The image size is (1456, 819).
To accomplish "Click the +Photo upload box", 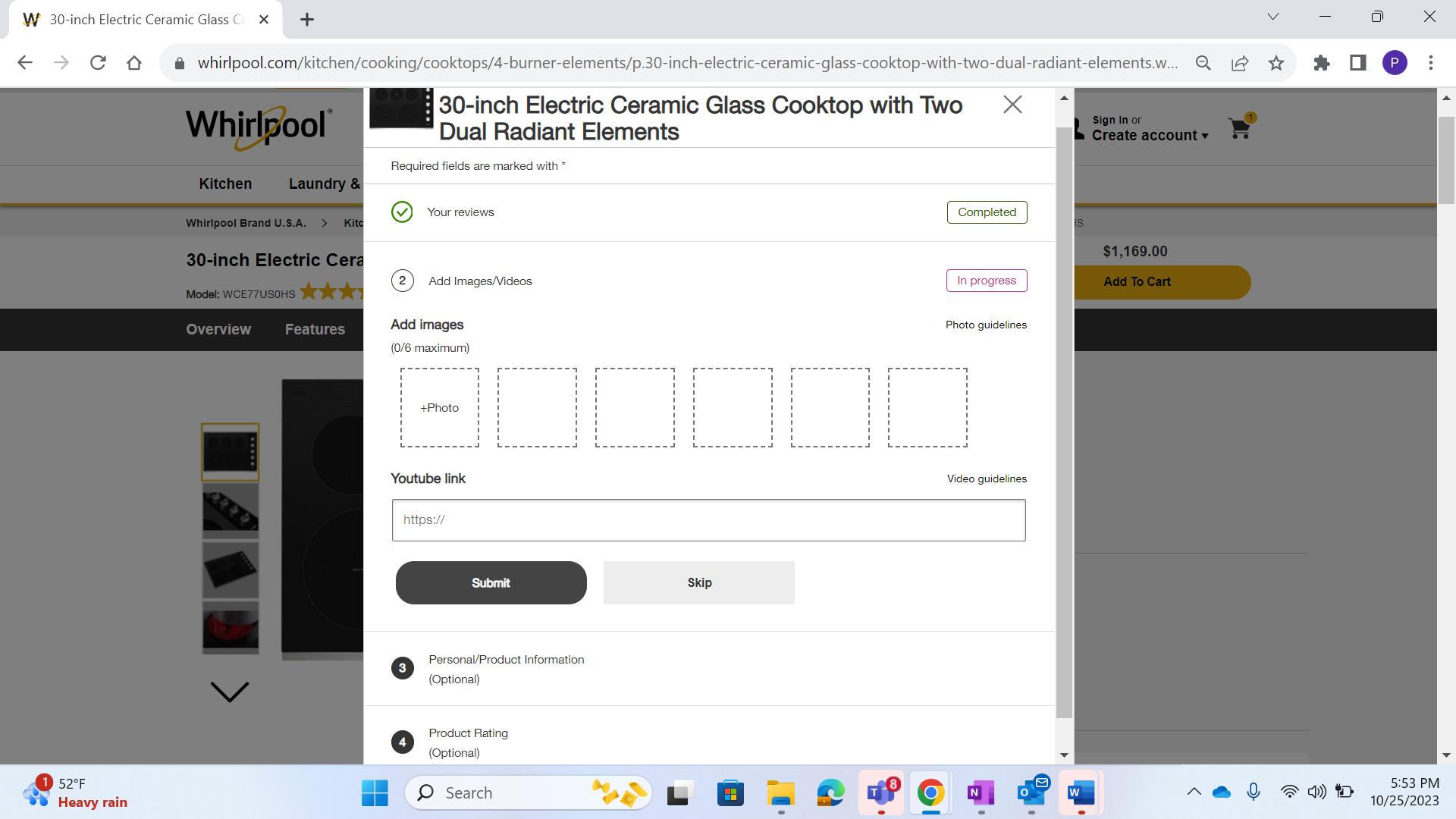I will (x=440, y=408).
